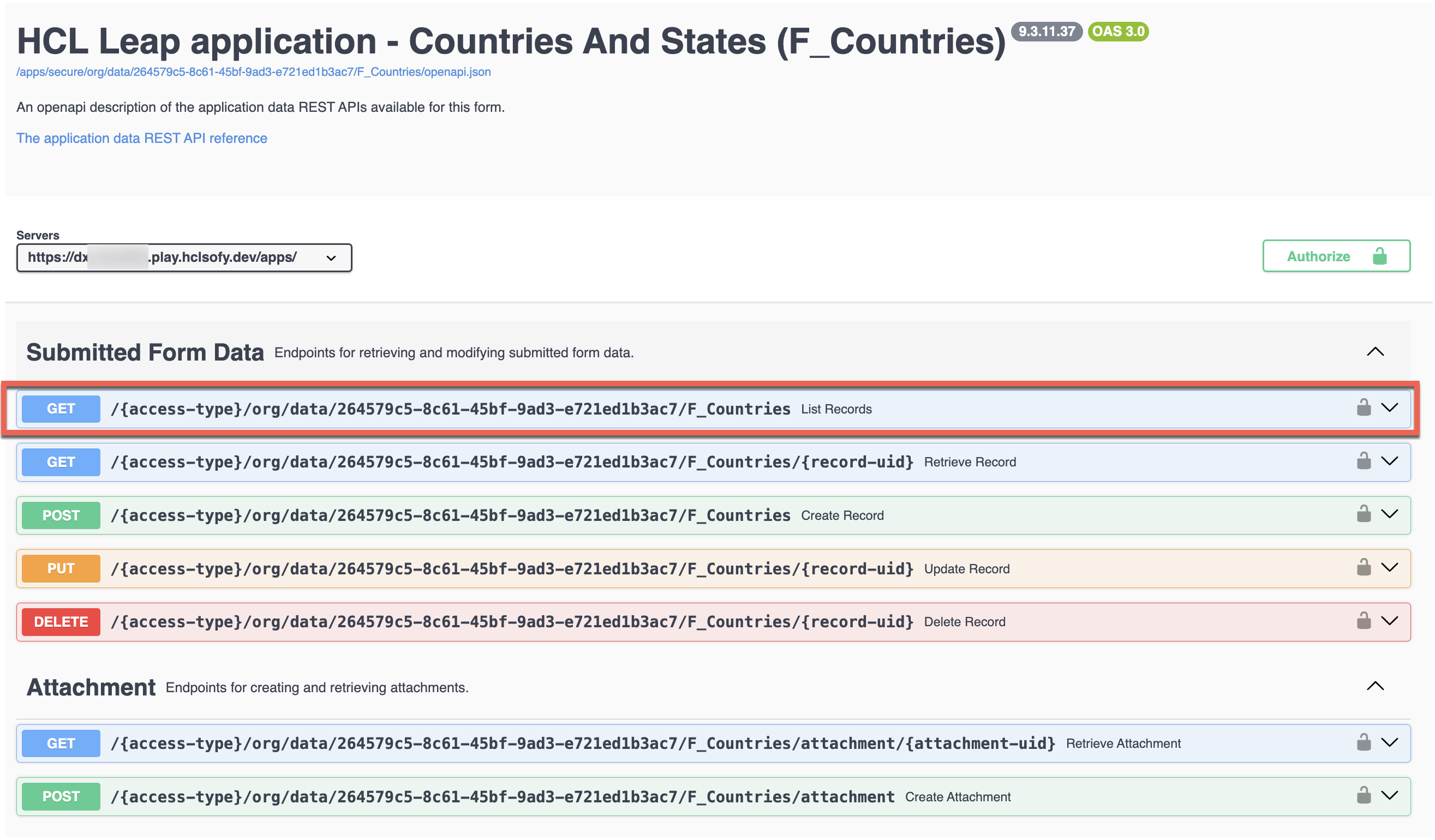This screenshot has width=1435, height=840.
Task: Click lock icon on List Records row
Action: point(1363,407)
